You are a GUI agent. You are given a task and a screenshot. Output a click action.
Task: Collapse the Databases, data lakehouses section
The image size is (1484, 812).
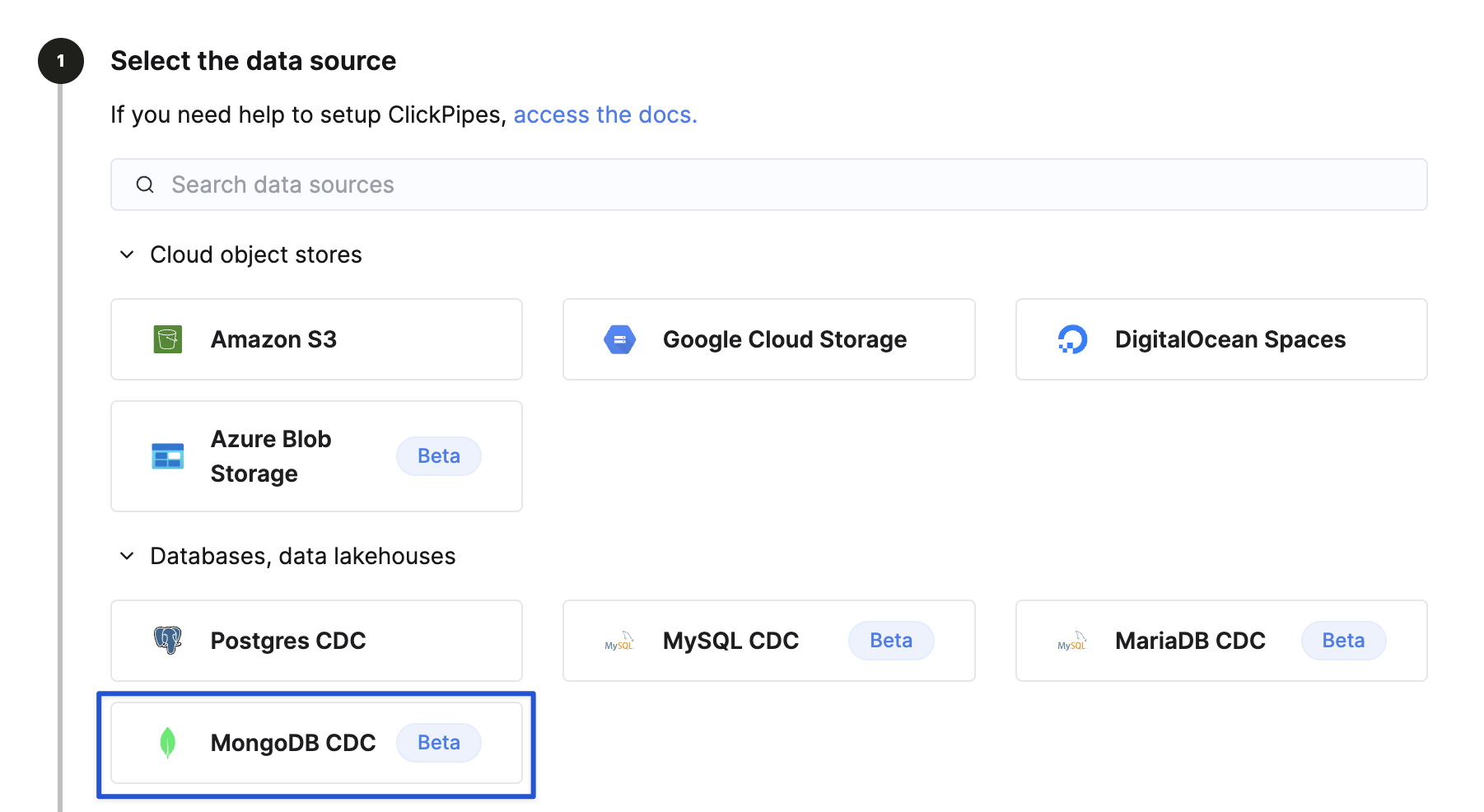(x=127, y=556)
